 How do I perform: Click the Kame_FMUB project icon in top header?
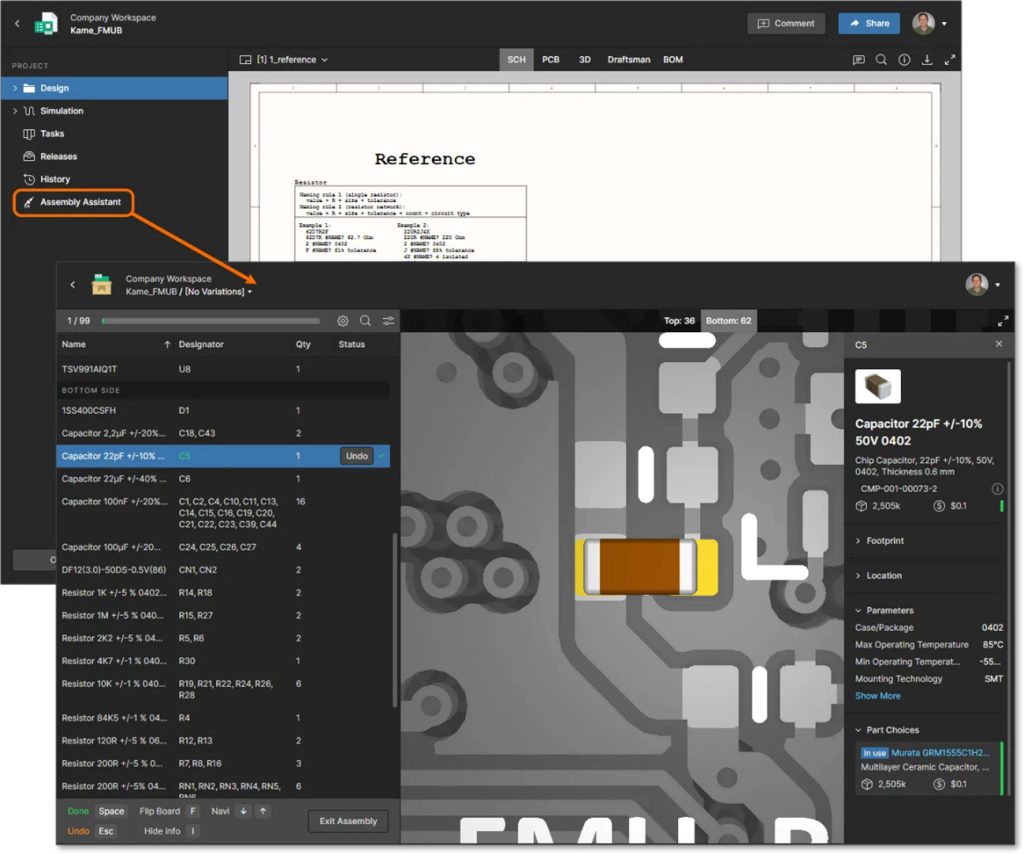tap(46, 24)
